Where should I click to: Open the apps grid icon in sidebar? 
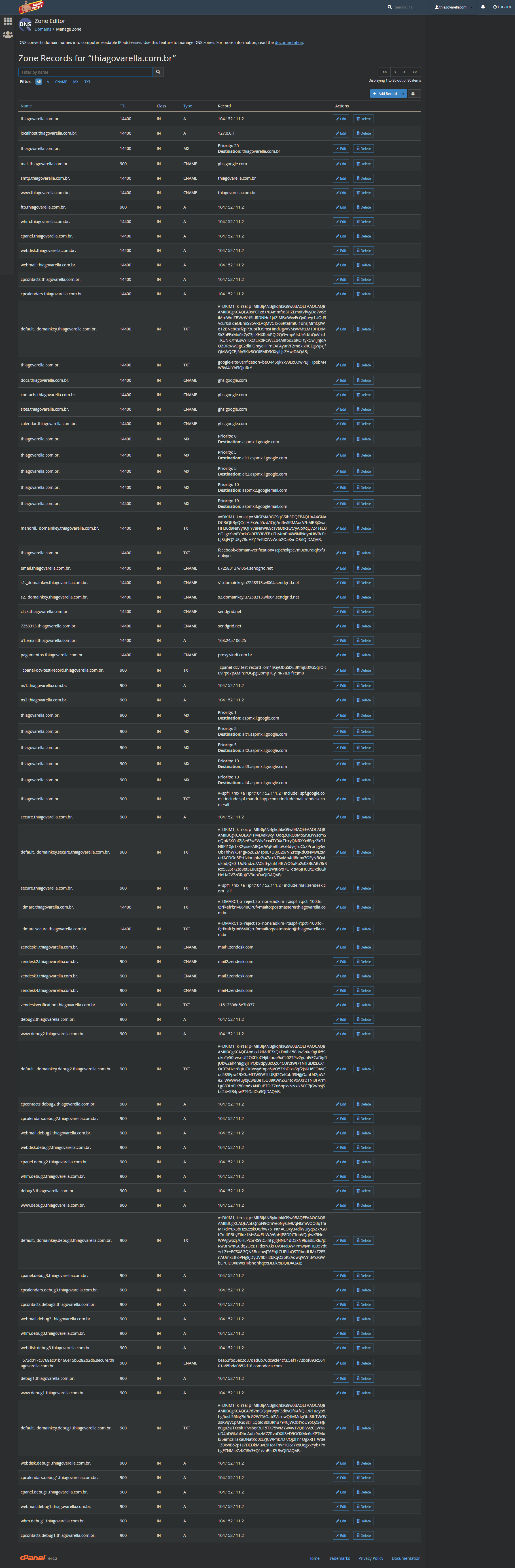tap(7, 21)
